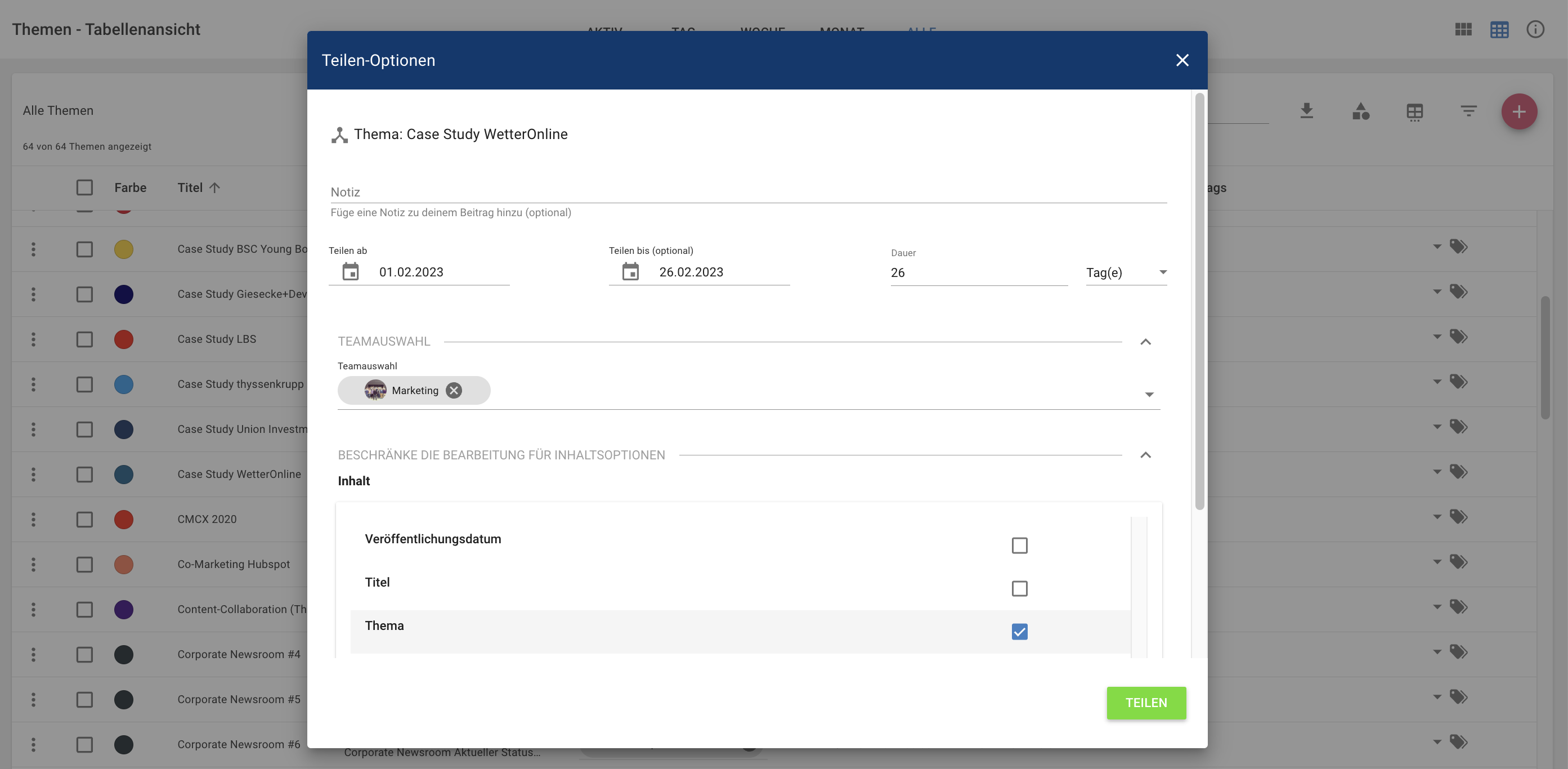Check the Titel restriction checkbox
Image resolution: width=1568 pixels, height=769 pixels.
tap(1019, 588)
